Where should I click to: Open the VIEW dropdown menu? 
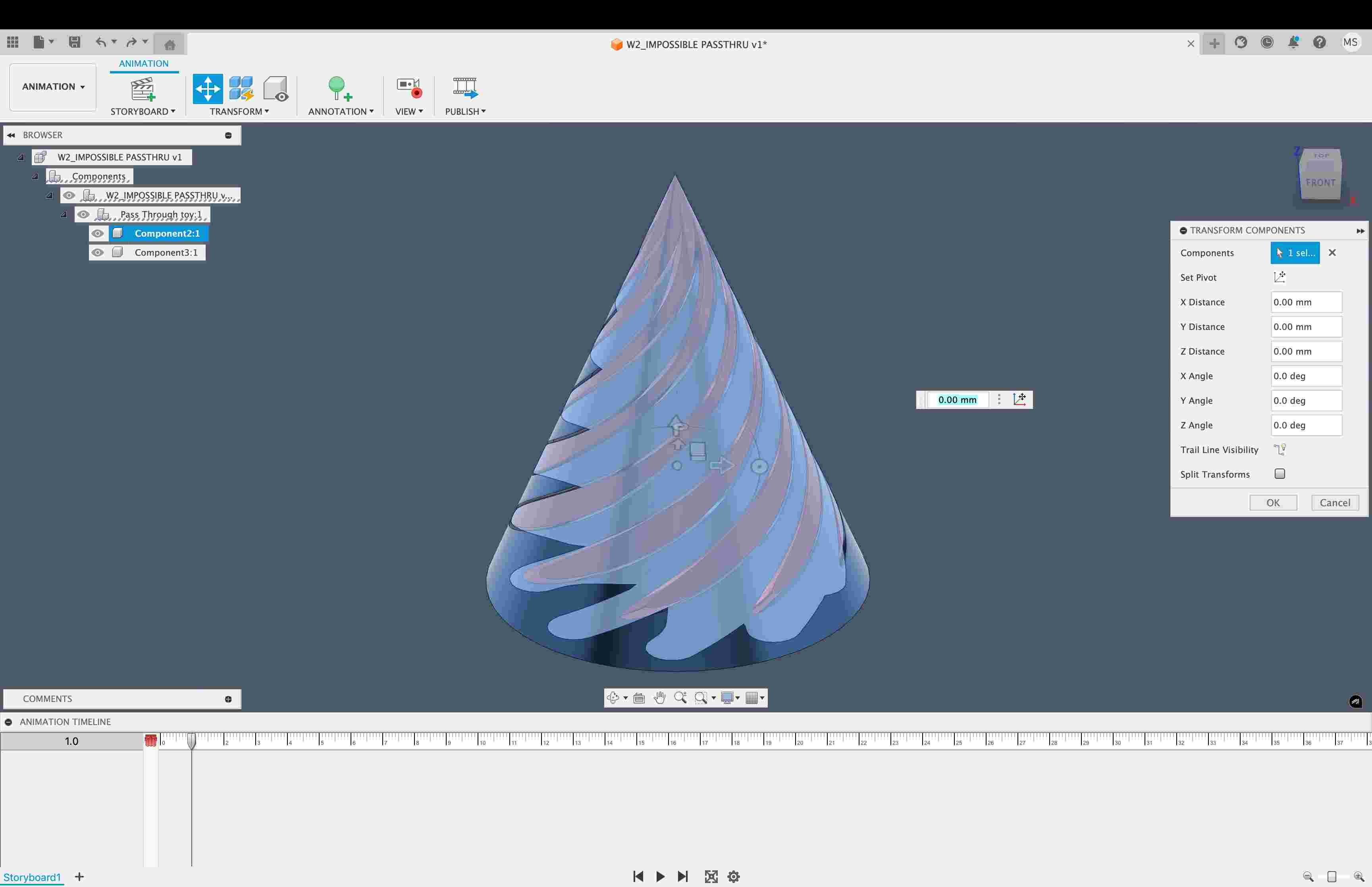[x=409, y=111]
